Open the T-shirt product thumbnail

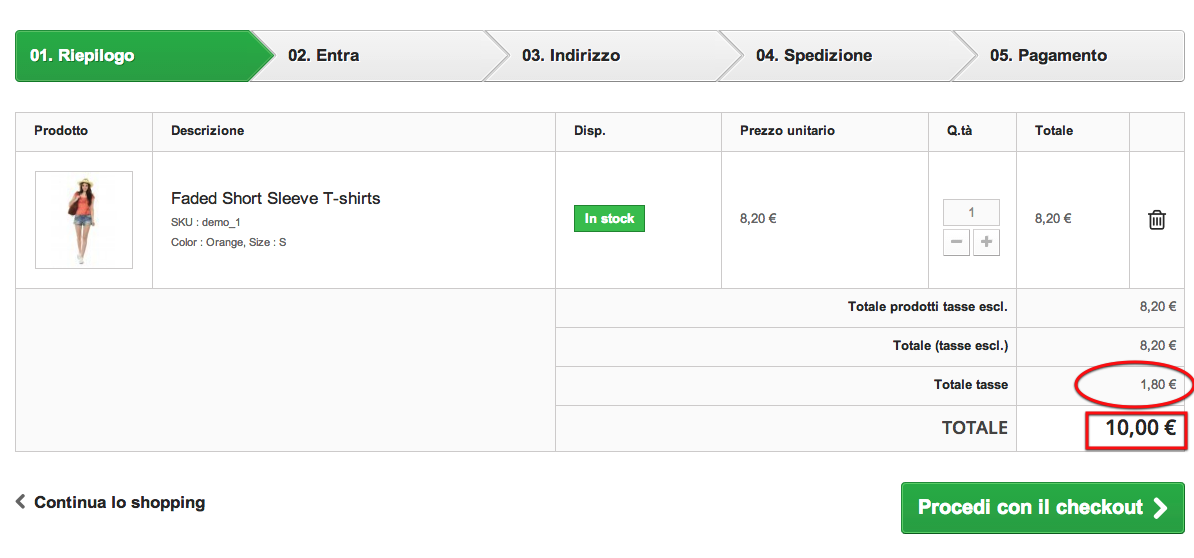pyautogui.click(x=84, y=220)
